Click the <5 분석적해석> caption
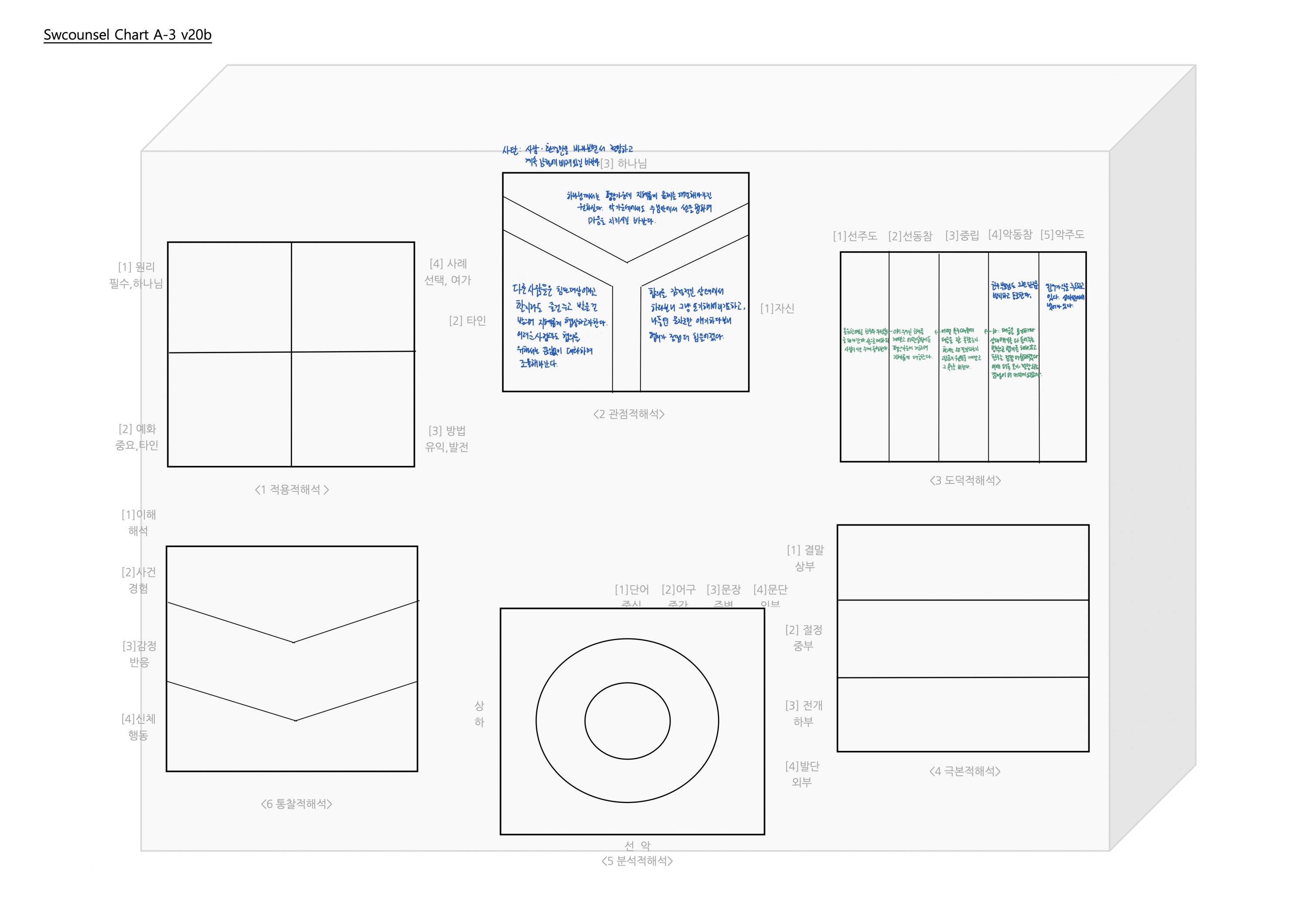This screenshot has width=1308, height=924. click(x=637, y=861)
